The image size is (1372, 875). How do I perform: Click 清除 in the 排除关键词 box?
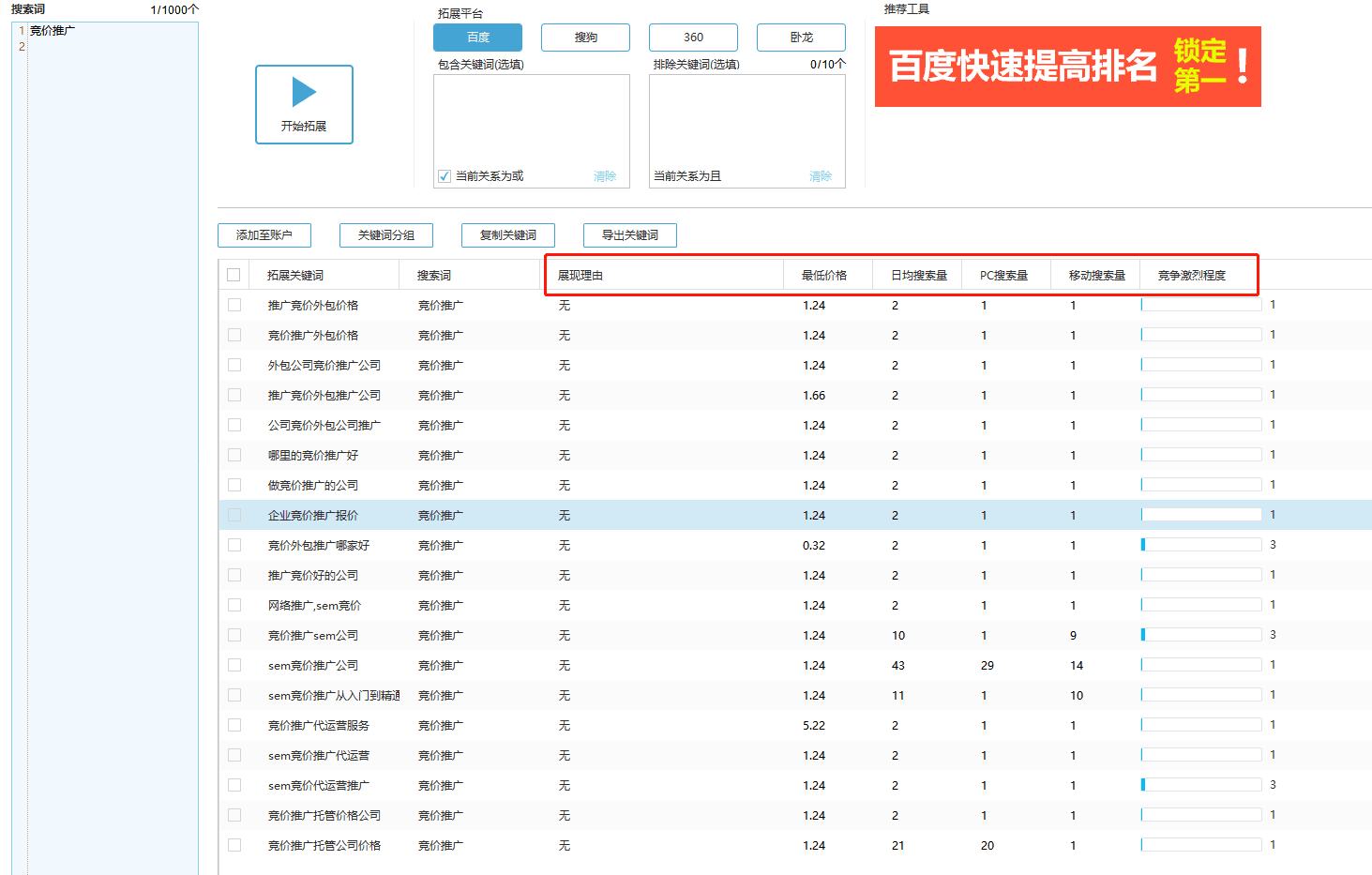coord(821,176)
